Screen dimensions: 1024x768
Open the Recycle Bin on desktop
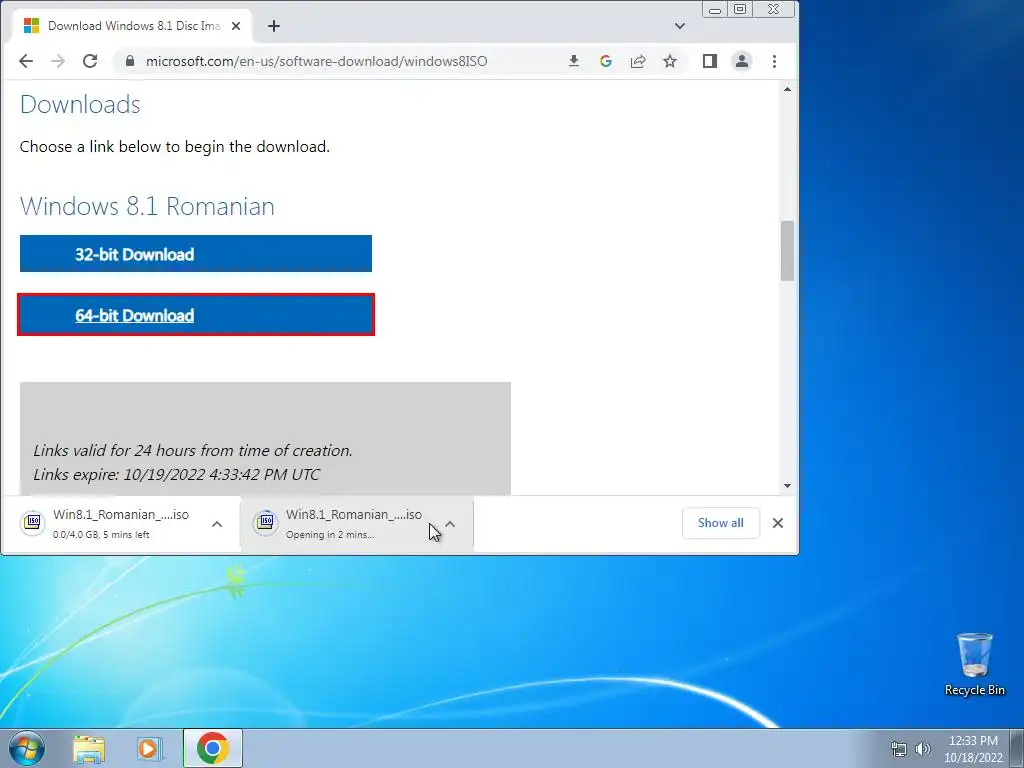coord(974,664)
